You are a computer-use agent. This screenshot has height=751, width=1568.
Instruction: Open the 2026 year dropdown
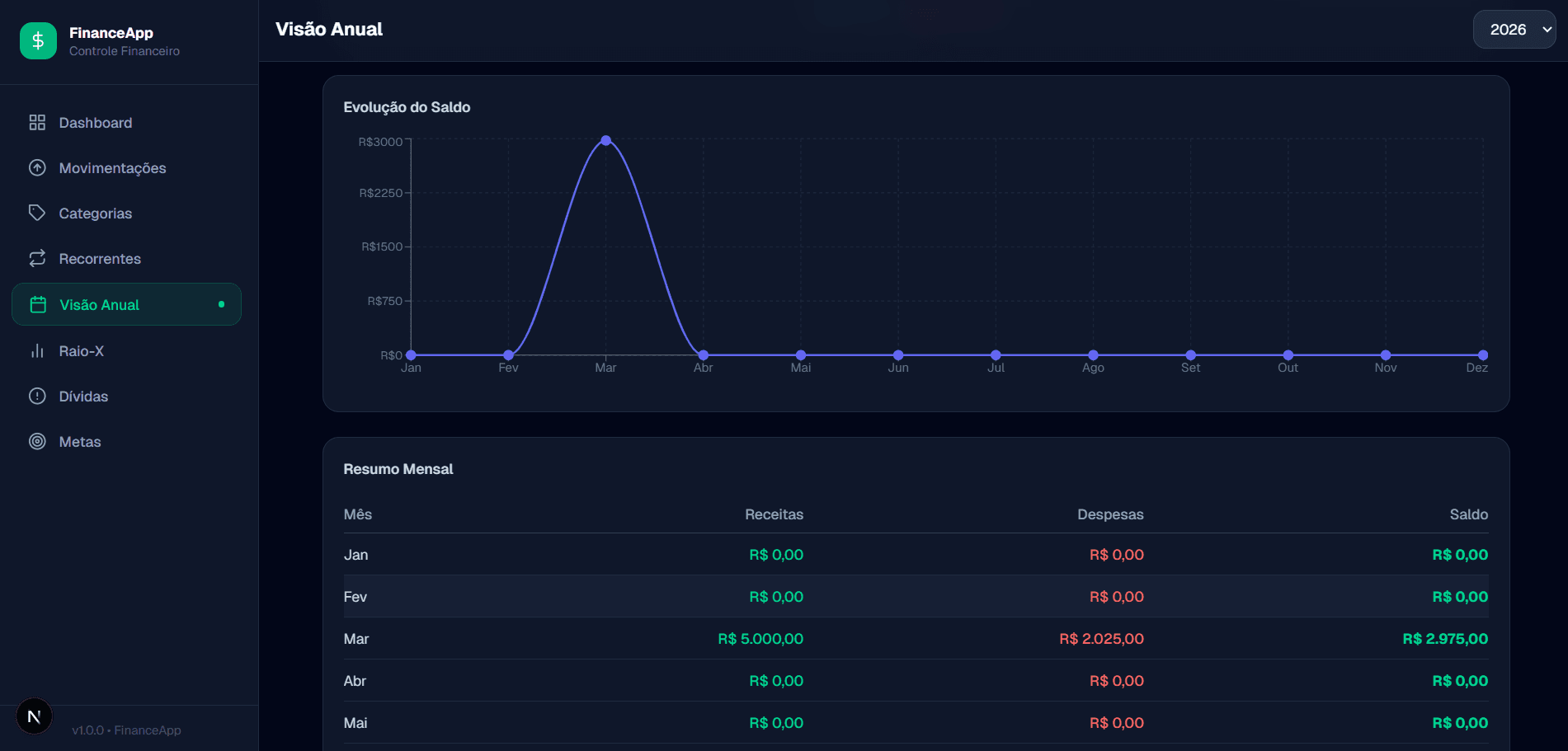[1514, 30]
